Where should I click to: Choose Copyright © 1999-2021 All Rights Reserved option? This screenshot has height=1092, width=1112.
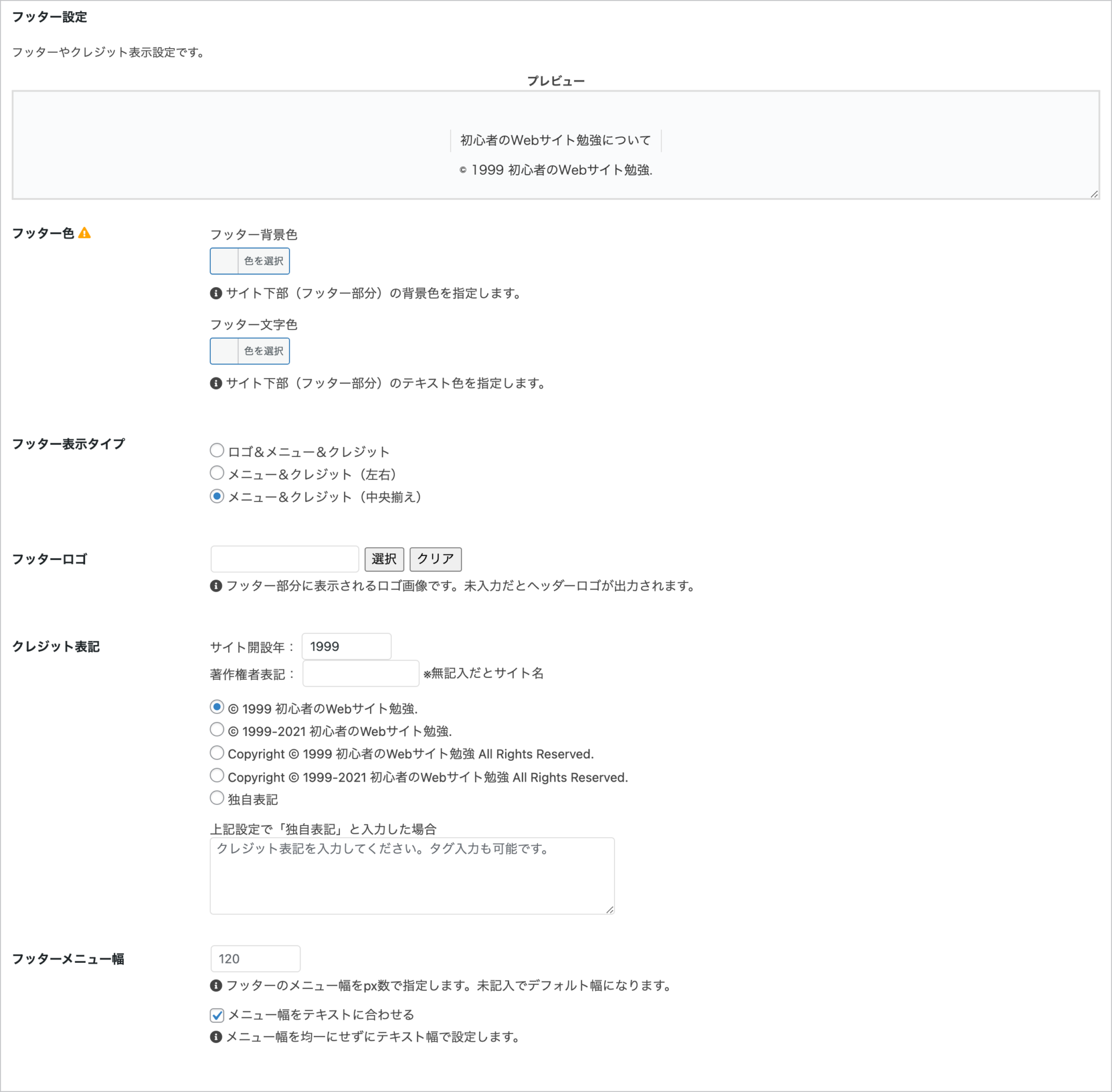pos(217,775)
